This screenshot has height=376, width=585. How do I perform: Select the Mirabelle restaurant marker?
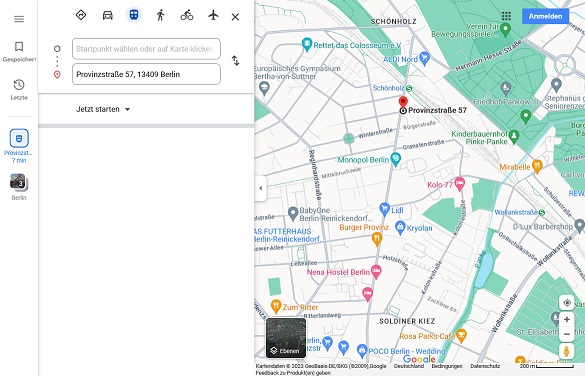[x=537, y=166]
